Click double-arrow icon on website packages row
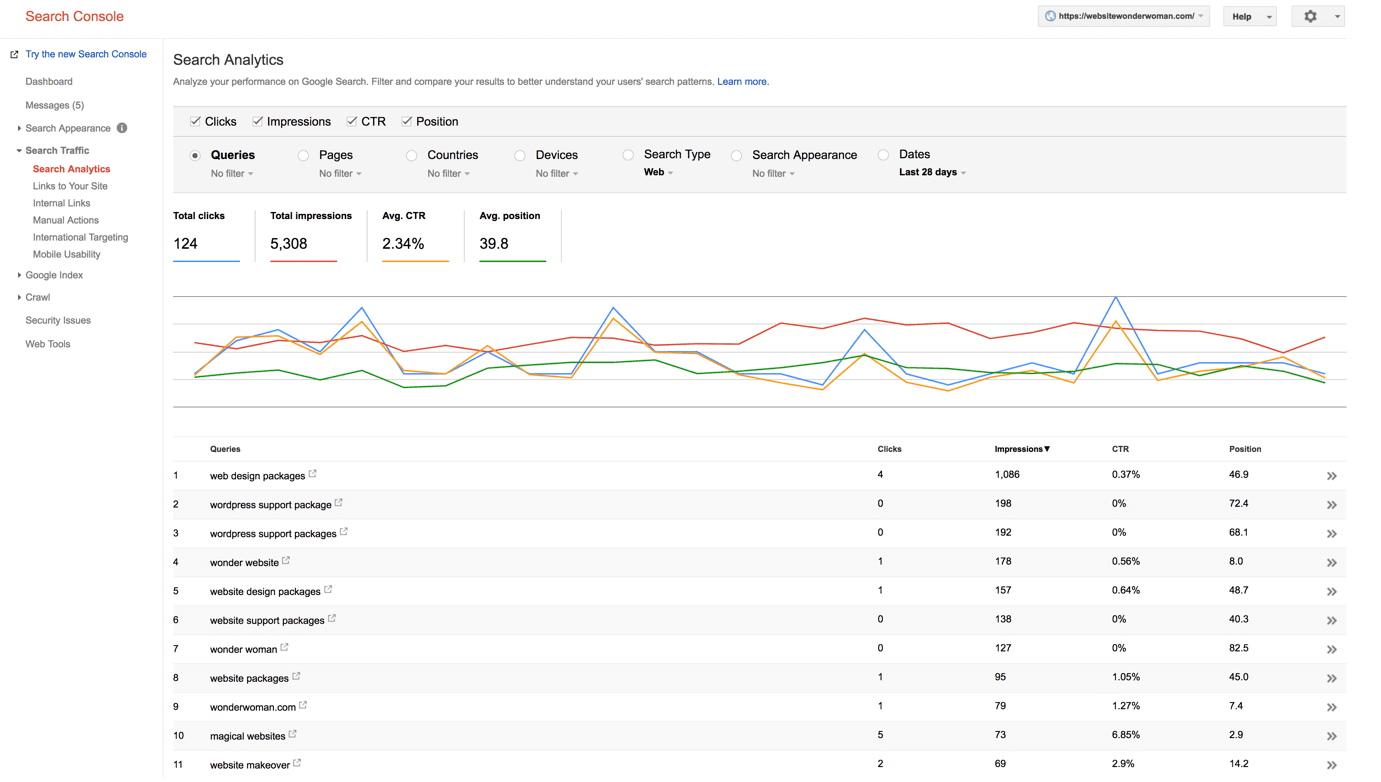This screenshot has width=1381, height=782. [x=1332, y=679]
